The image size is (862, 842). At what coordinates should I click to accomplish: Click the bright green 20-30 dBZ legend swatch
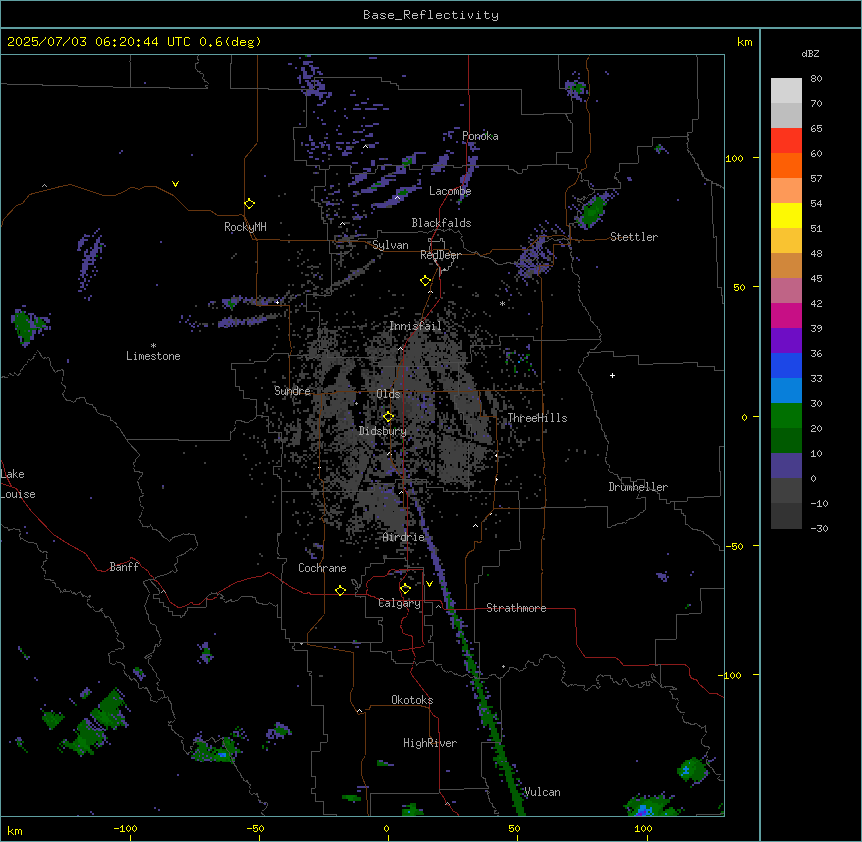click(786, 416)
